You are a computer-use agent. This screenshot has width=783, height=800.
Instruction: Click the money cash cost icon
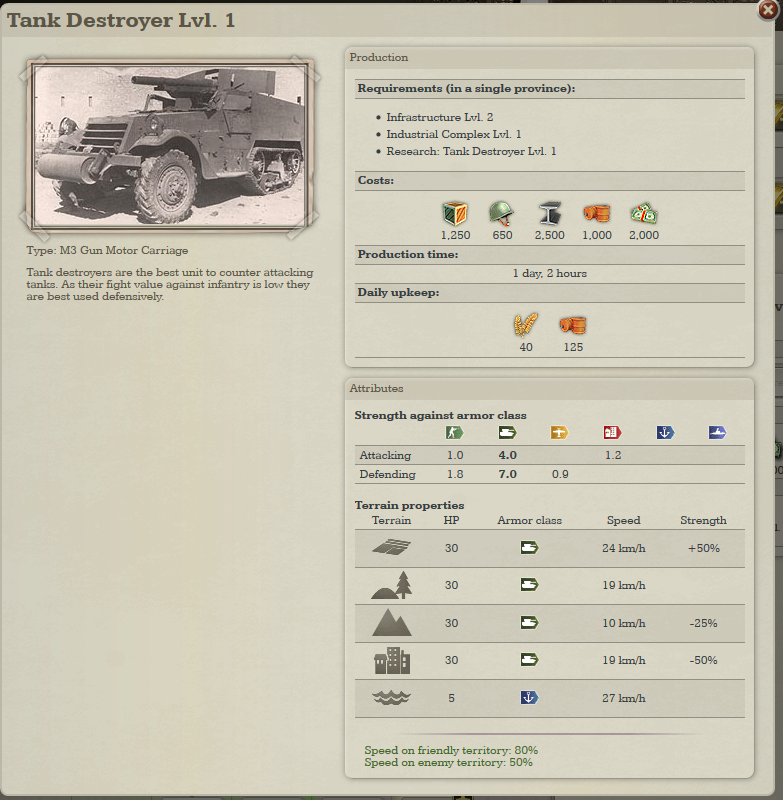(644, 213)
